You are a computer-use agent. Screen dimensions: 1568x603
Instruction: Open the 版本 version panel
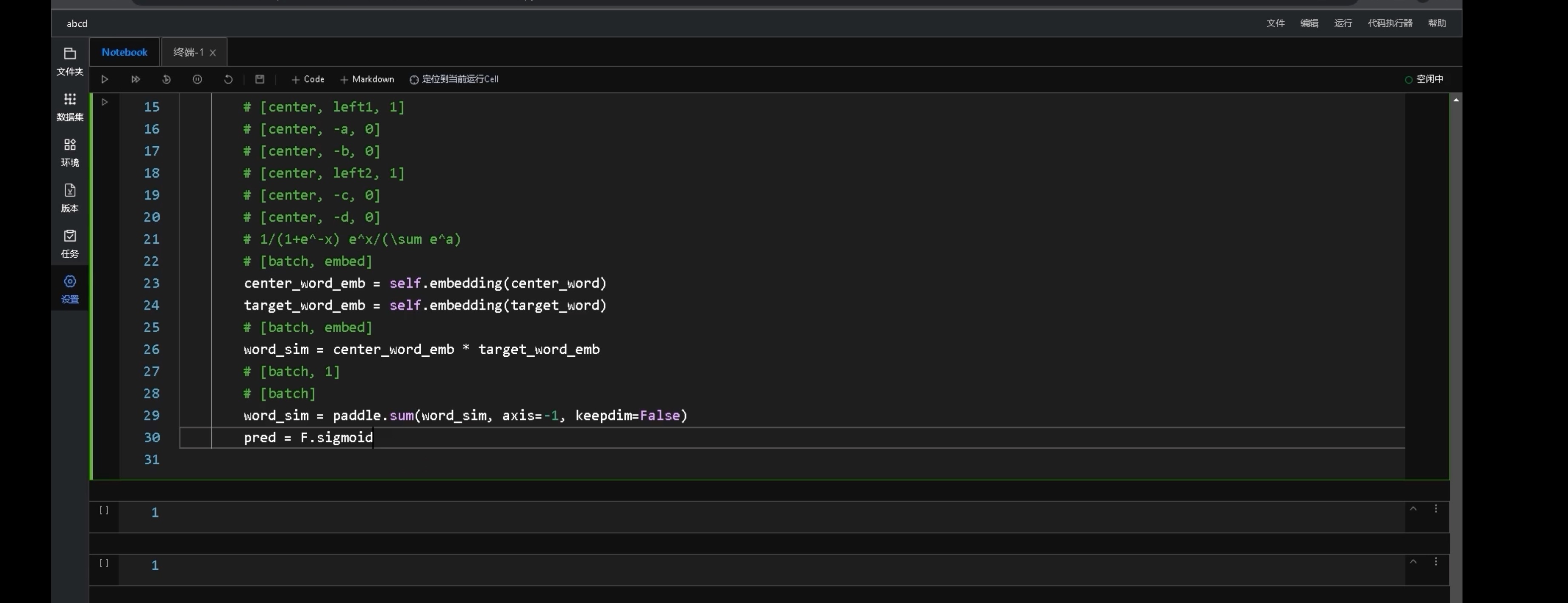coord(70,198)
